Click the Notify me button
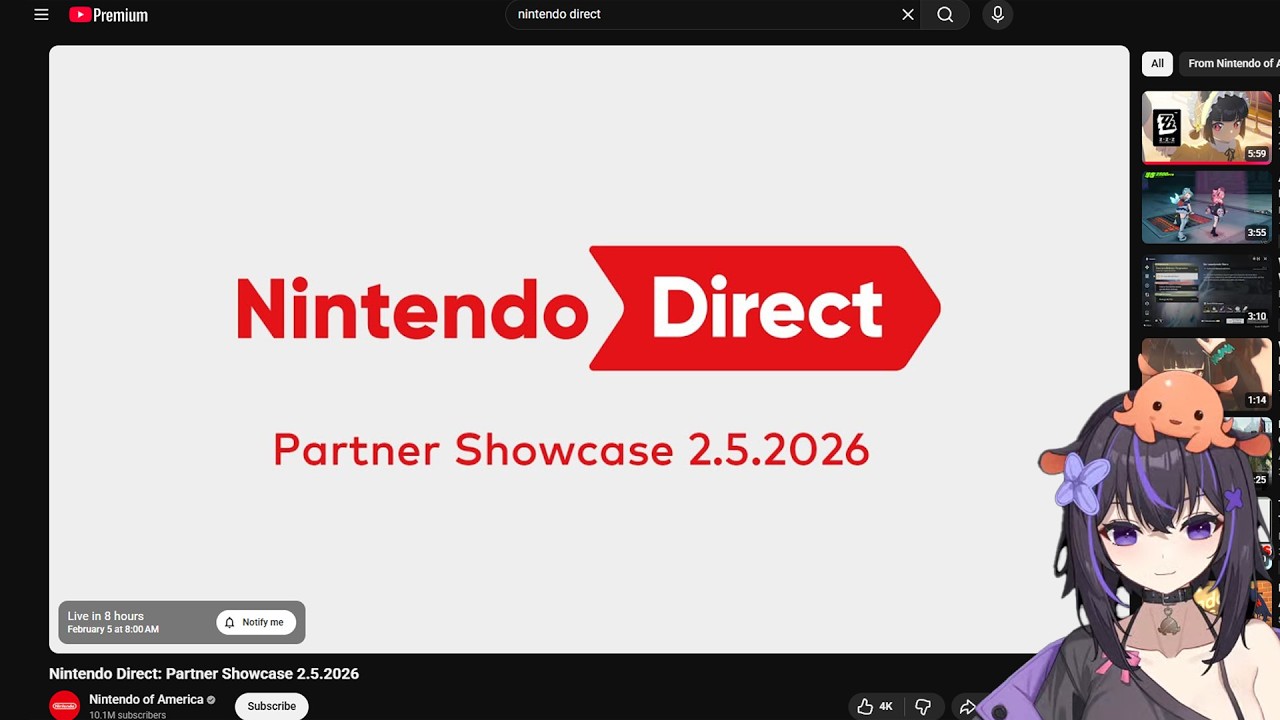The height and width of the screenshot is (720, 1280). click(256, 622)
